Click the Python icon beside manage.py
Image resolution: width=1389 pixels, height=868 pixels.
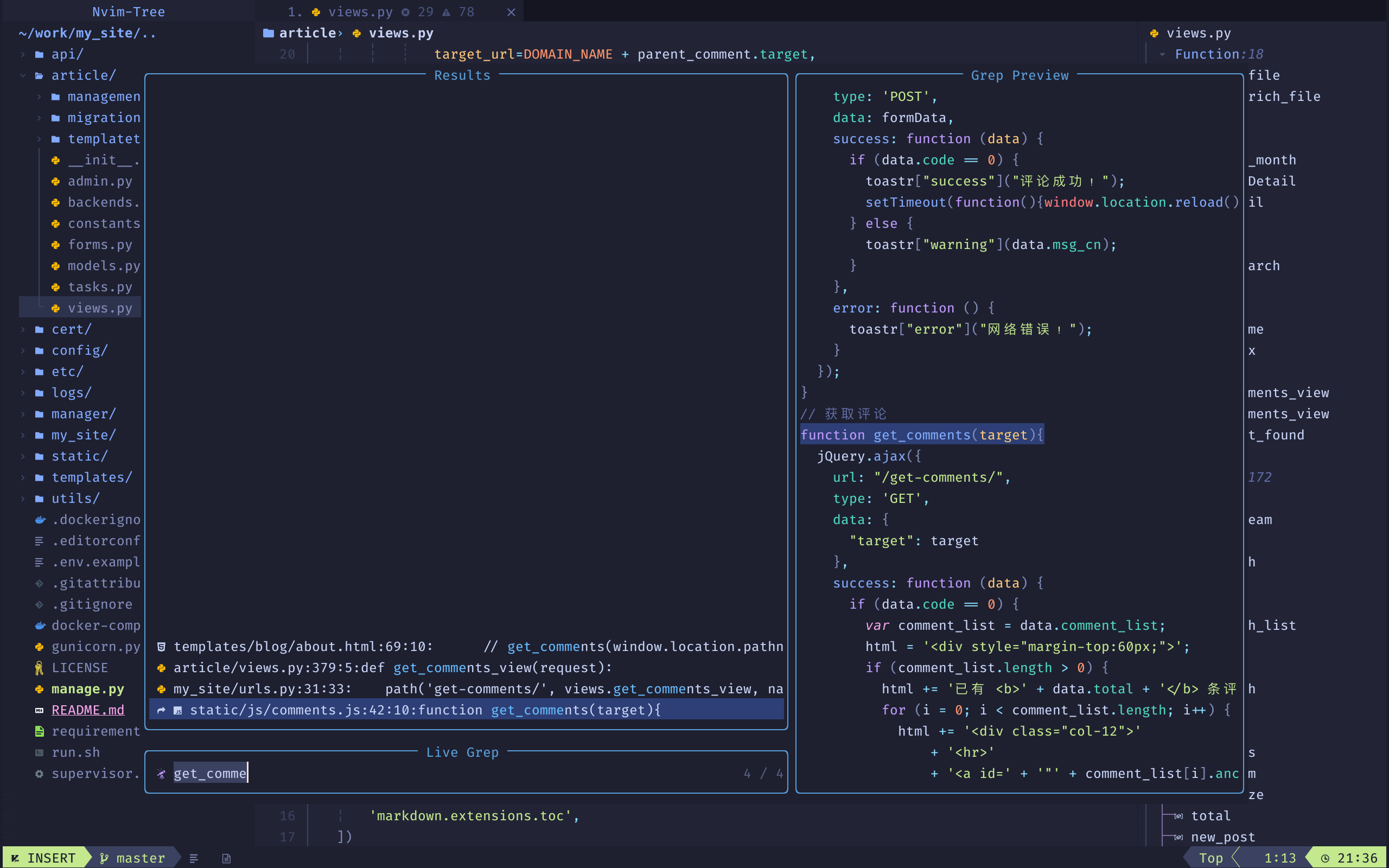click(39, 688)
